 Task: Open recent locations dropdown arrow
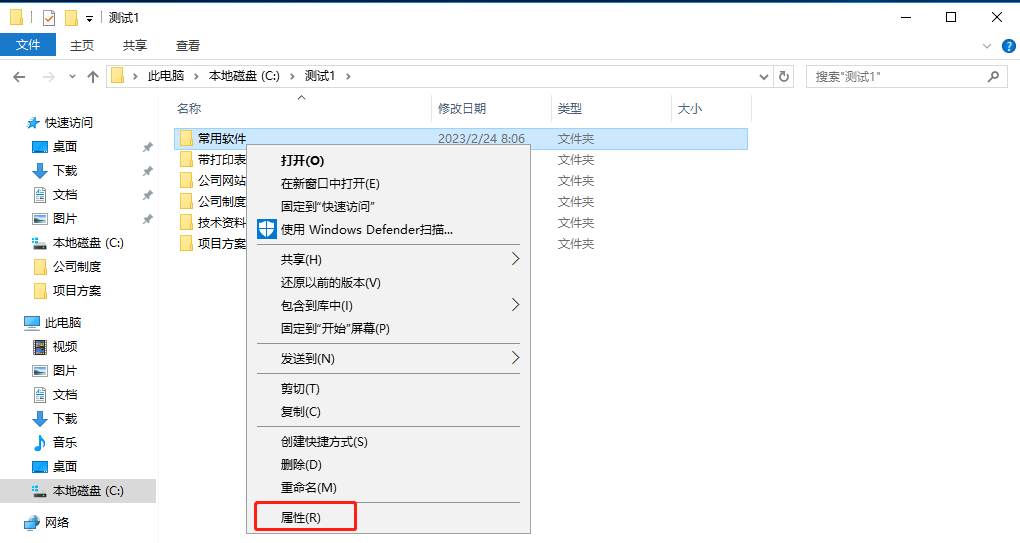click(72, 77)
